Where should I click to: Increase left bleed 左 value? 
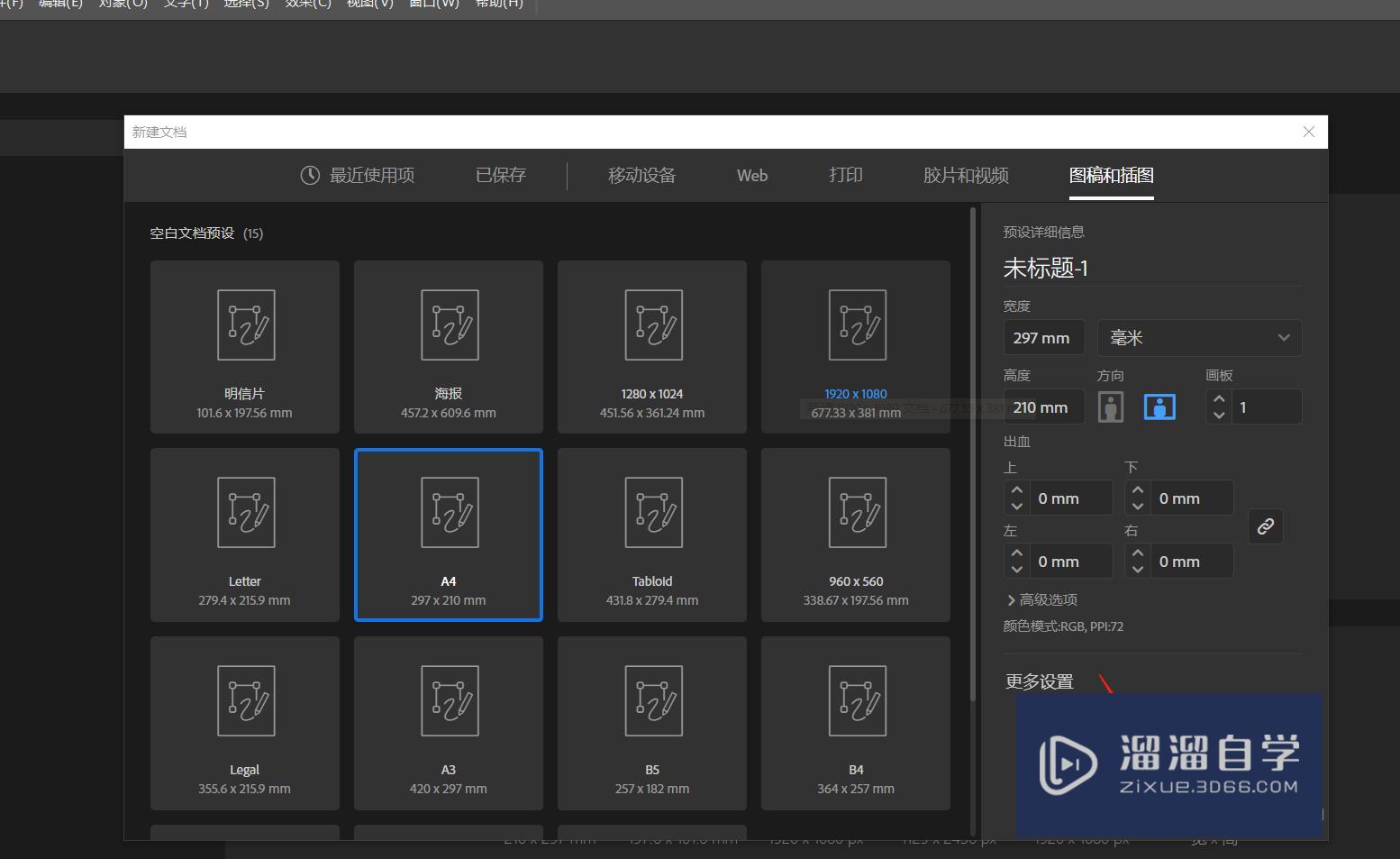(1017, 553)
